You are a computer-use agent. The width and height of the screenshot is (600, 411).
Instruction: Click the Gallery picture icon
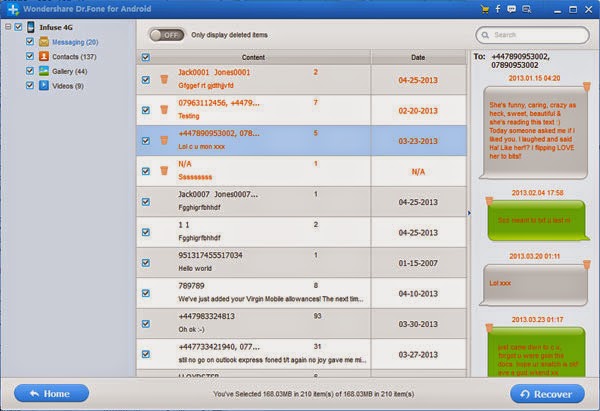[44, 71]
